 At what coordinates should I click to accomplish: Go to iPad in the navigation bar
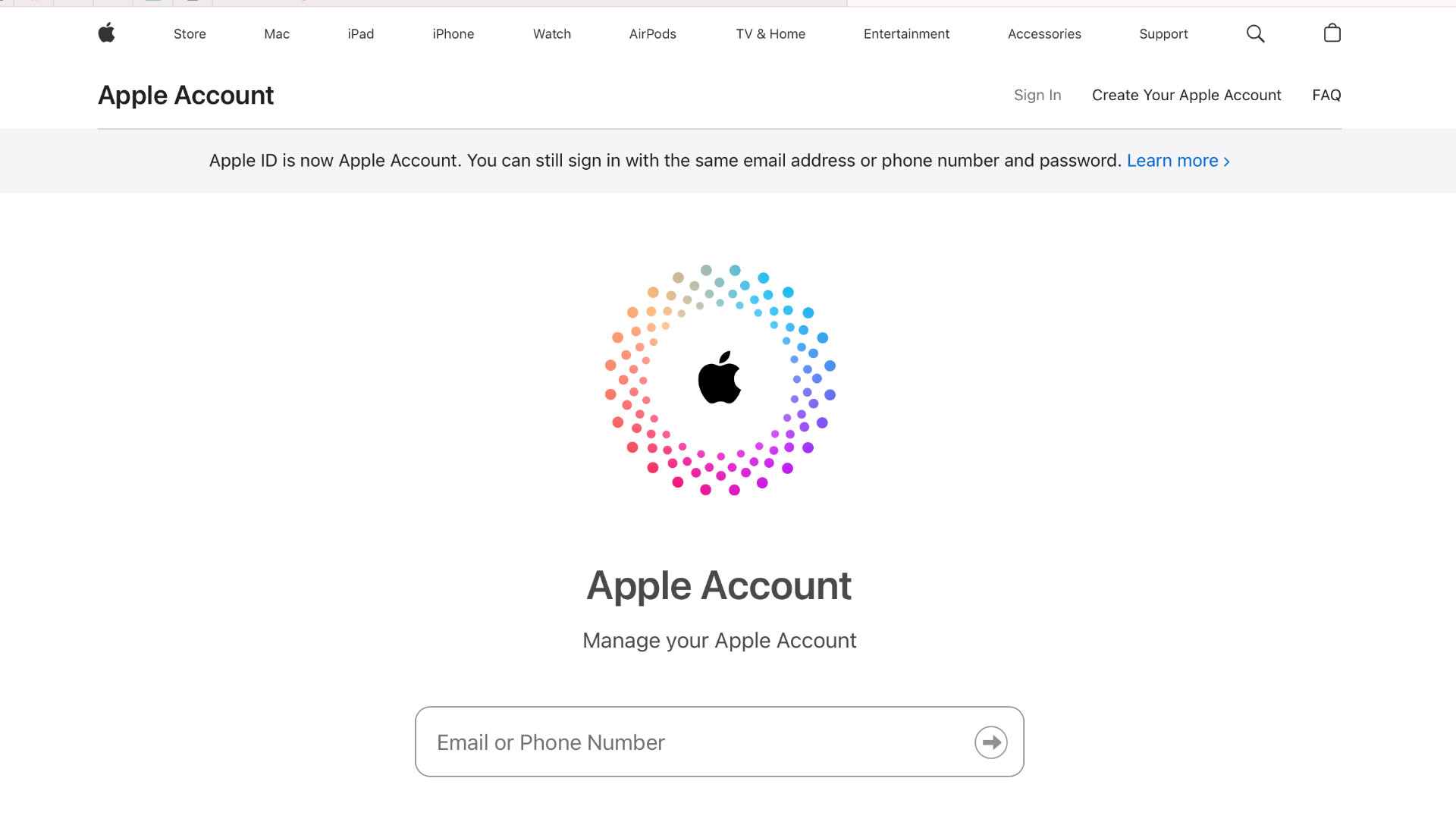pyautogui.click(x=361, y=34)
